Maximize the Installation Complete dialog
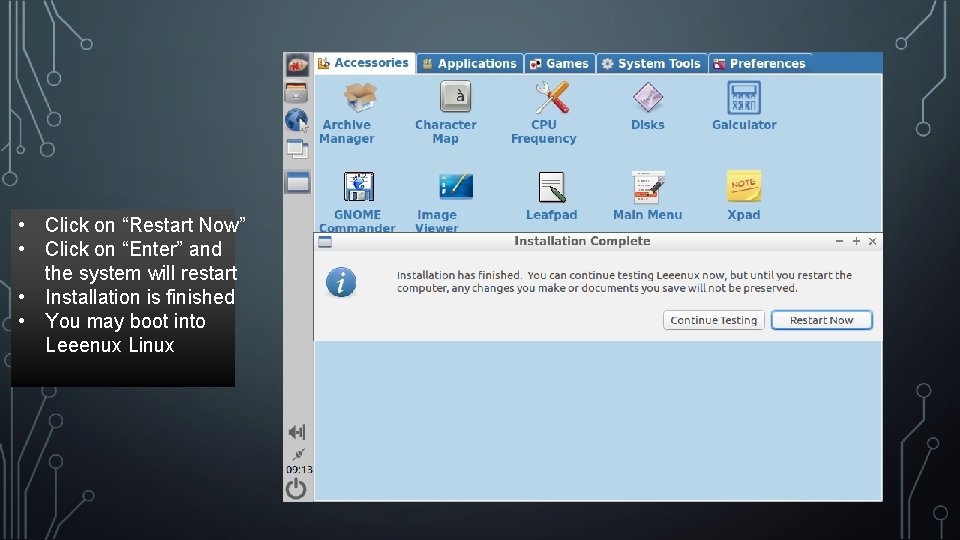This screenshot has width=960, height=540. pyautogui.click(x=856, y=241)
